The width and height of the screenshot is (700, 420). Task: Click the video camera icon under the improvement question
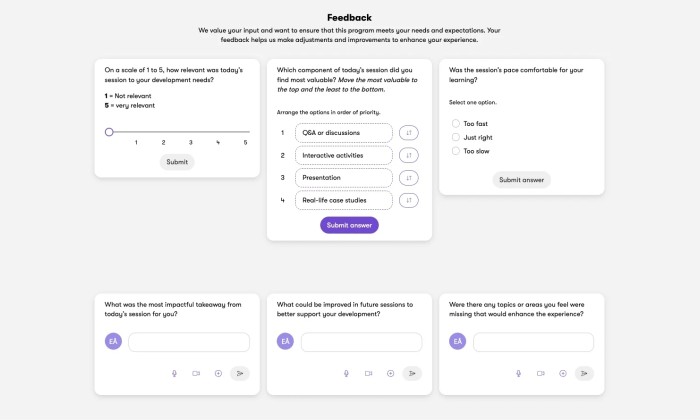click(368, 373)
